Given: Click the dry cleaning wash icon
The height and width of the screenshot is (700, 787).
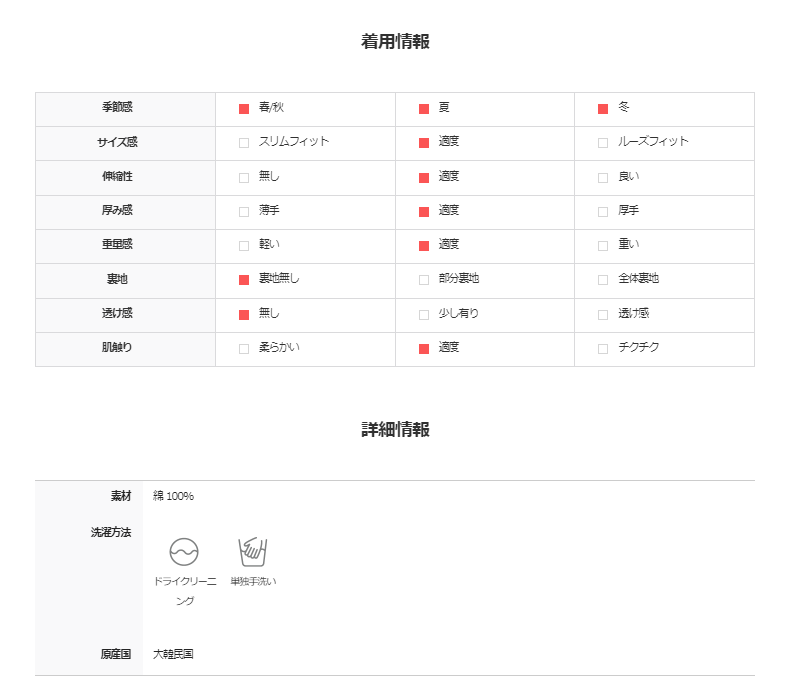Looking at the screenshot, I should tap(184, 552).
